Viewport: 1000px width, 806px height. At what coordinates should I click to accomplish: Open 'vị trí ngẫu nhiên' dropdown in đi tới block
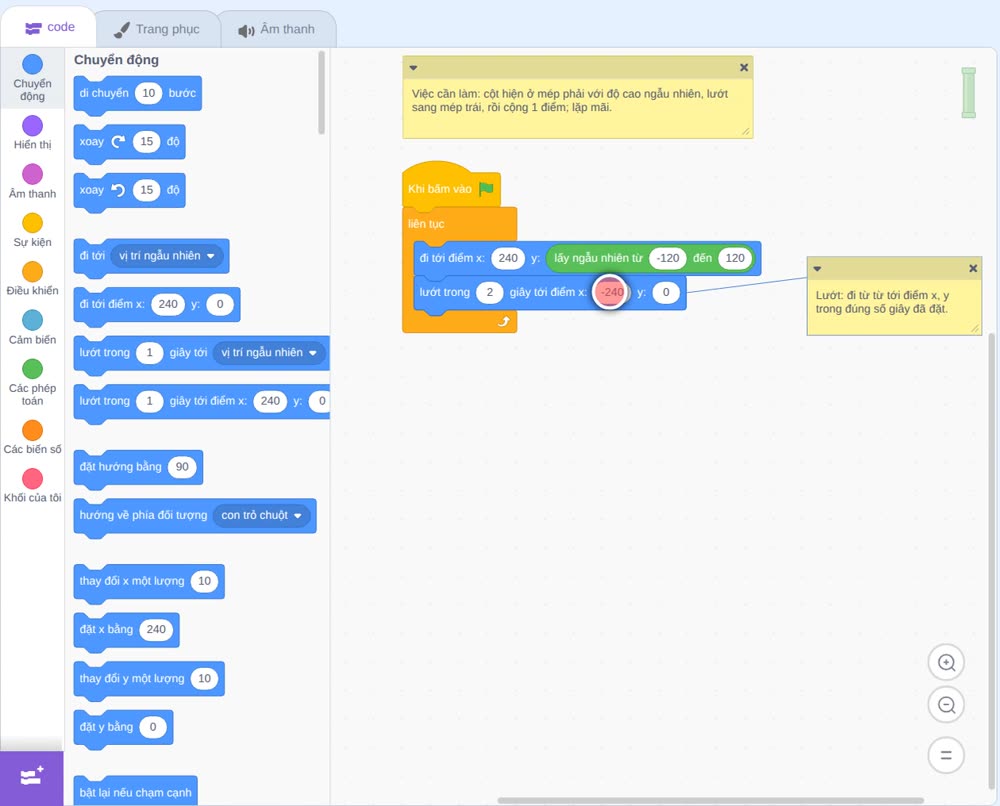tap(167, 256)
